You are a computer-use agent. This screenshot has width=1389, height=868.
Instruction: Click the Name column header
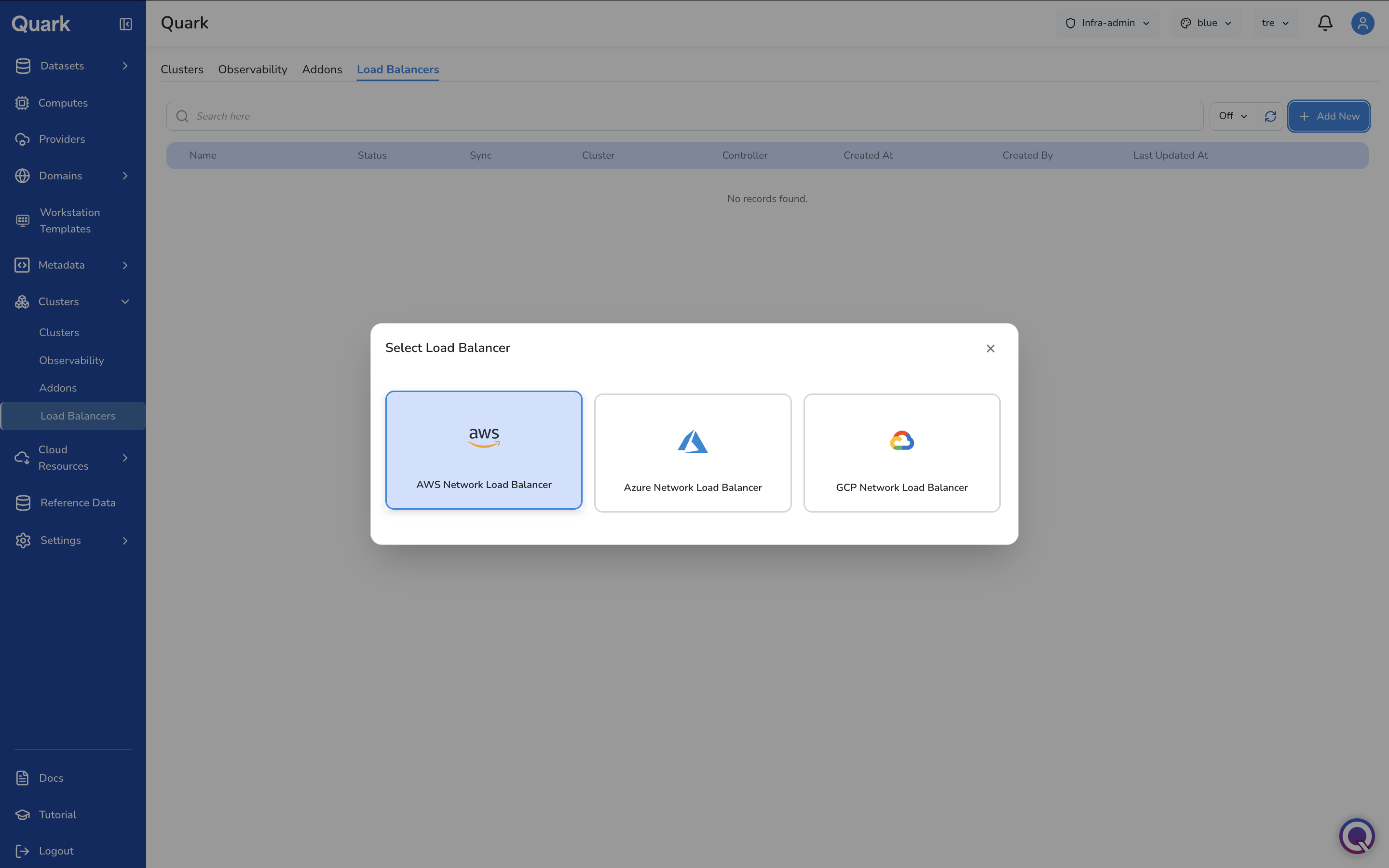coord(203,156)
